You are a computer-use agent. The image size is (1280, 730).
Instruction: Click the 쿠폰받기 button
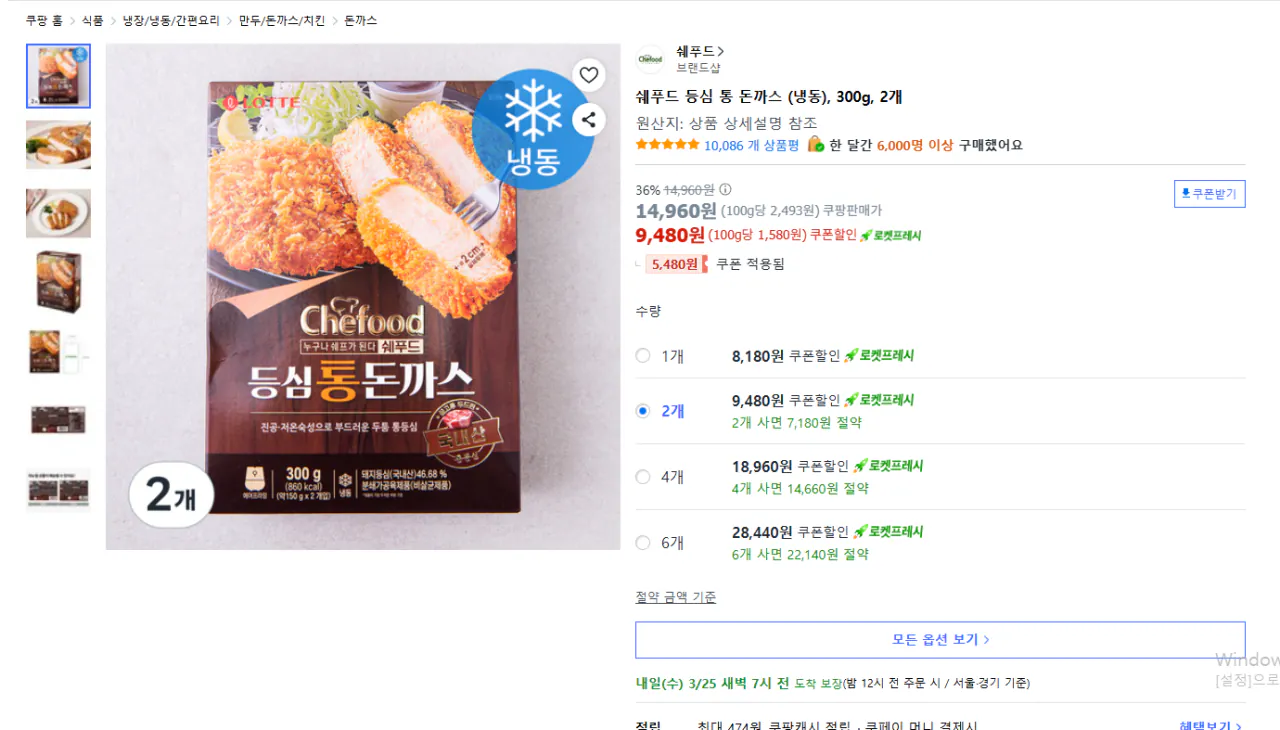(x=1209, y=193)
